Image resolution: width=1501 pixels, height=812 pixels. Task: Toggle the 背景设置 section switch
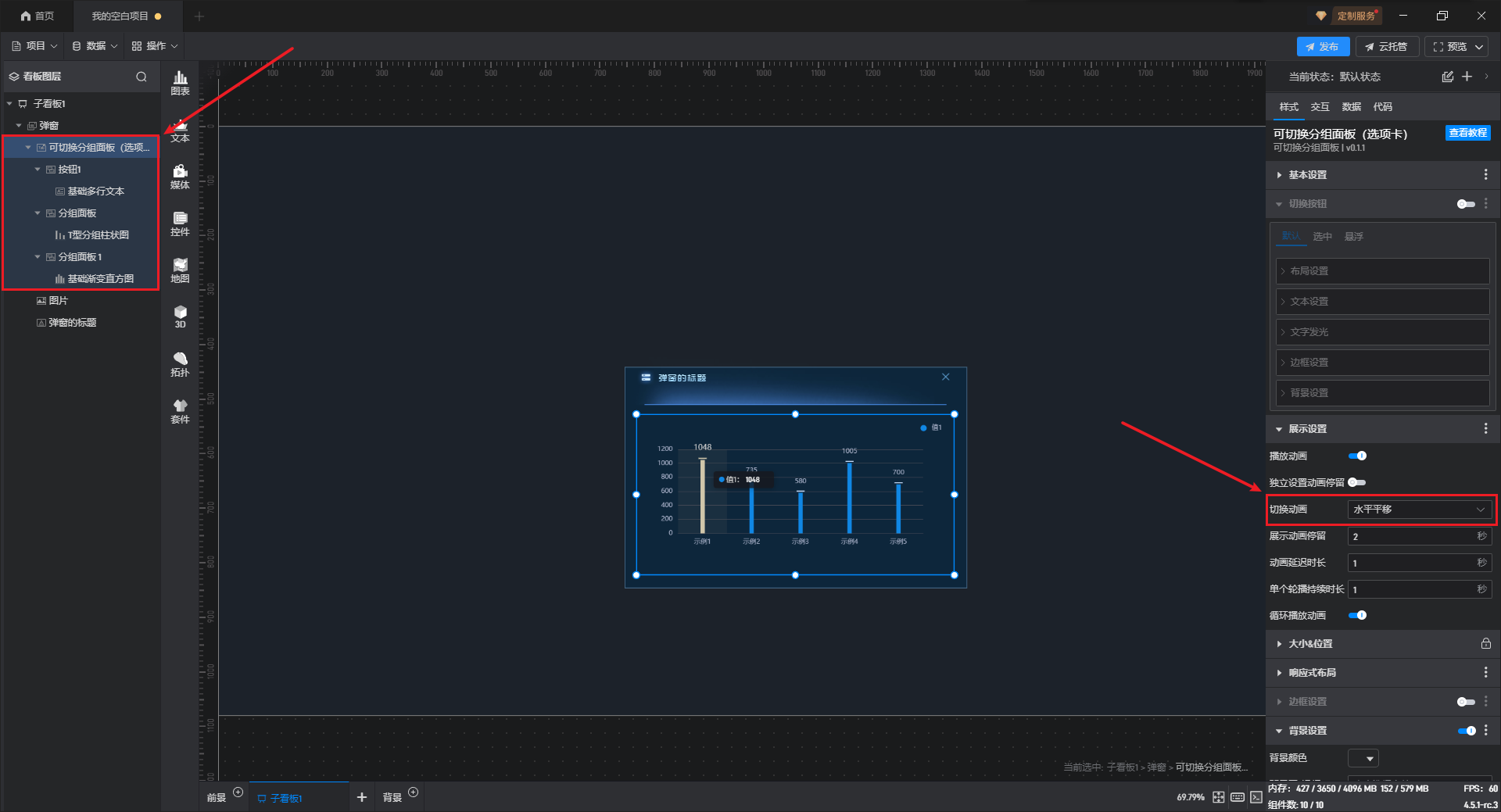click(1466, 731)
